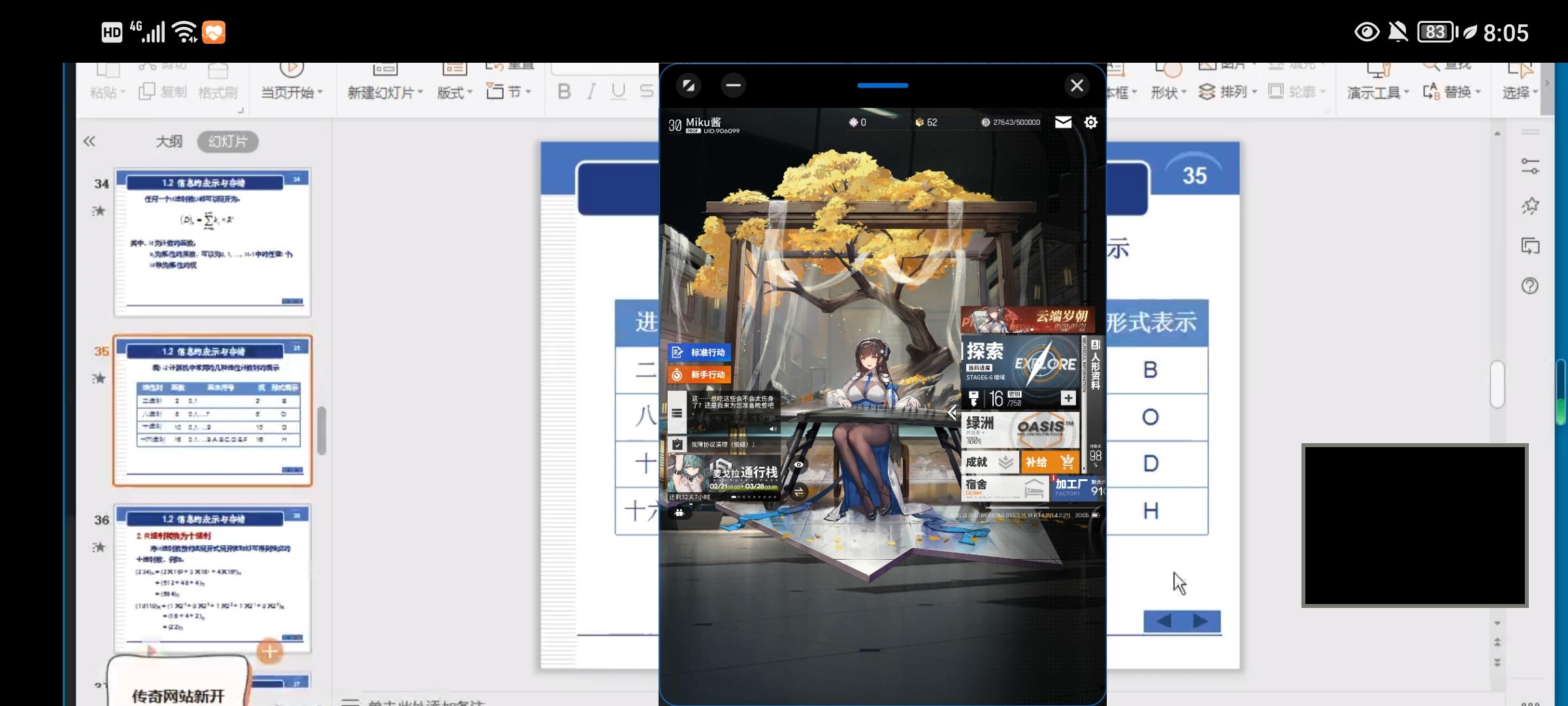Viewport: 1568px width, 706px height.
Task: Switch to the 幻灯片 slides tab
Action: 228,141
